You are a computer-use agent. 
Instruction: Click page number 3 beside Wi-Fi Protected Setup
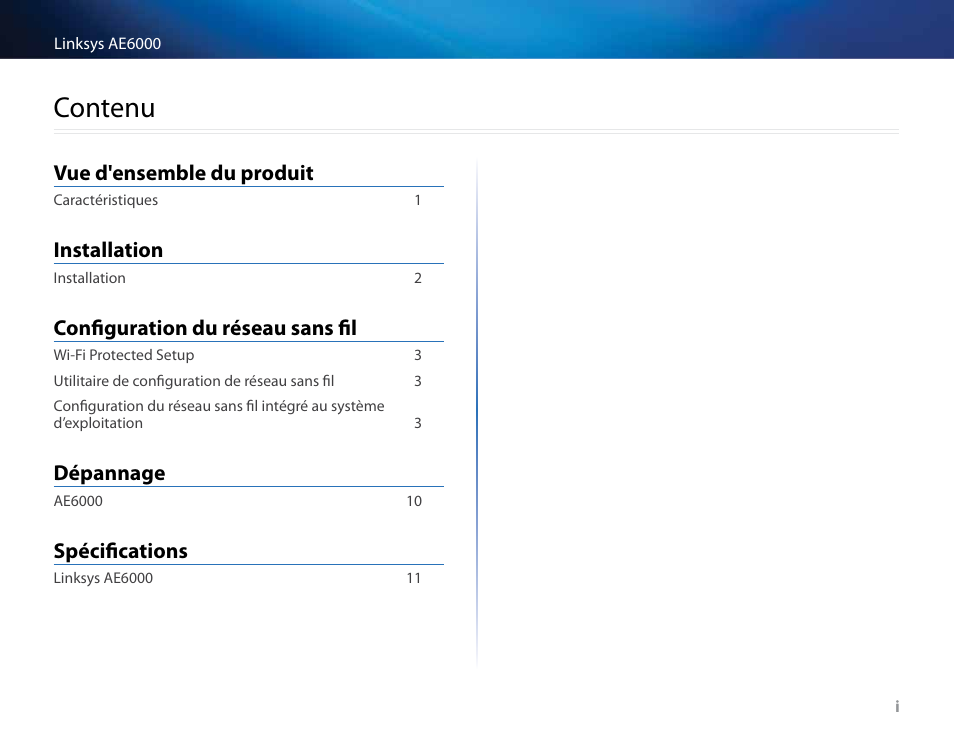point(417,355)
